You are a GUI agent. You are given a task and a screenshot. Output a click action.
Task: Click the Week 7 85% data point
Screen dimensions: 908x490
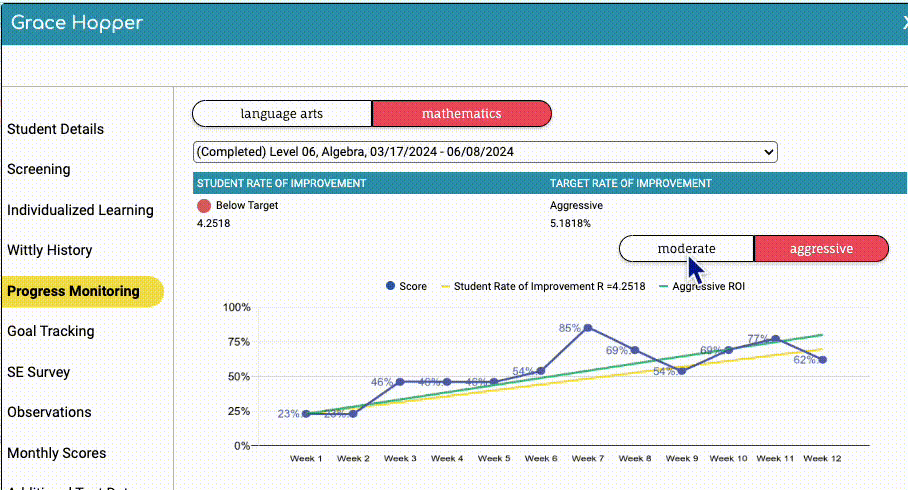(588, 328)
